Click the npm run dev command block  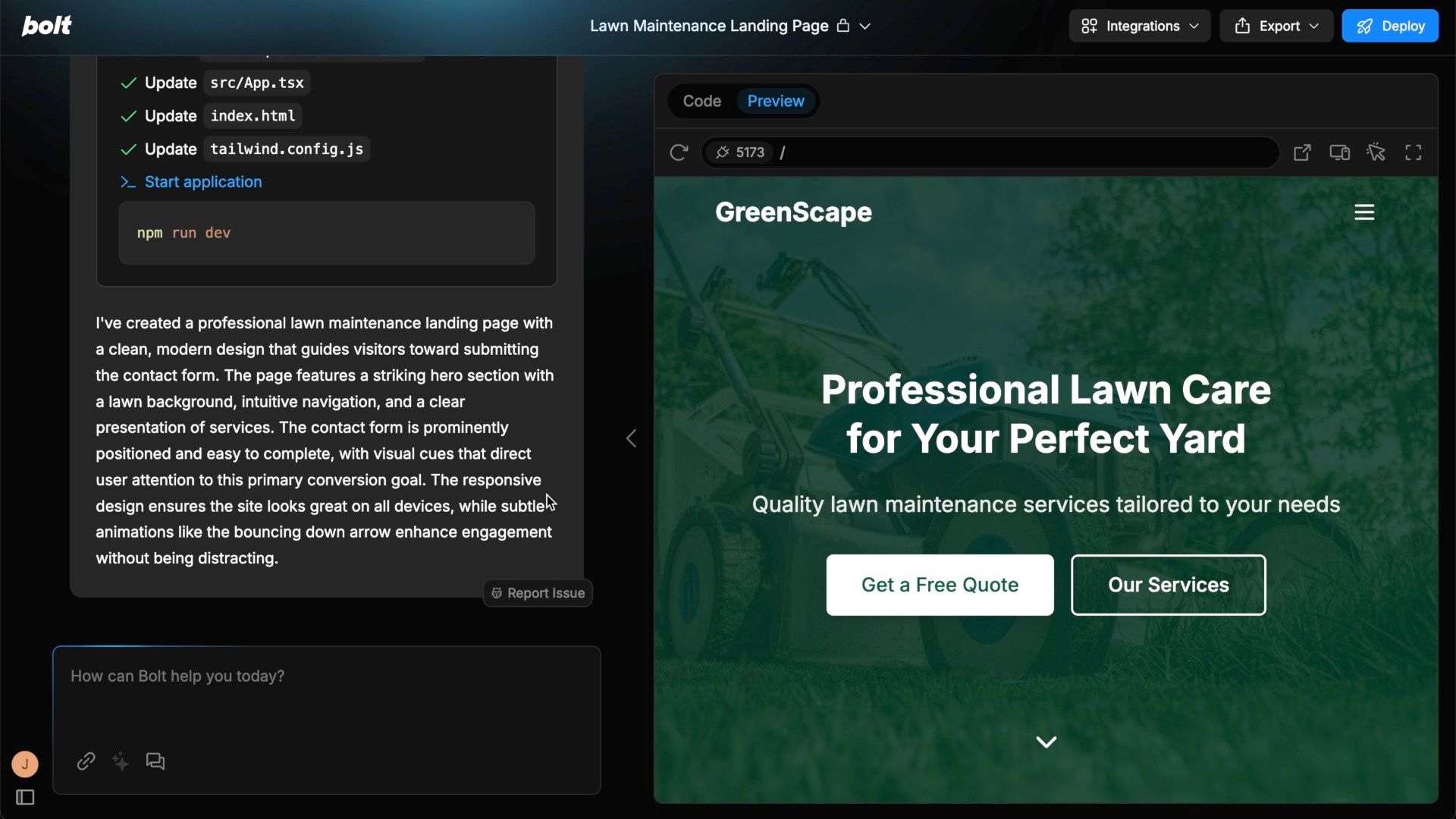(x=327, y=233)
